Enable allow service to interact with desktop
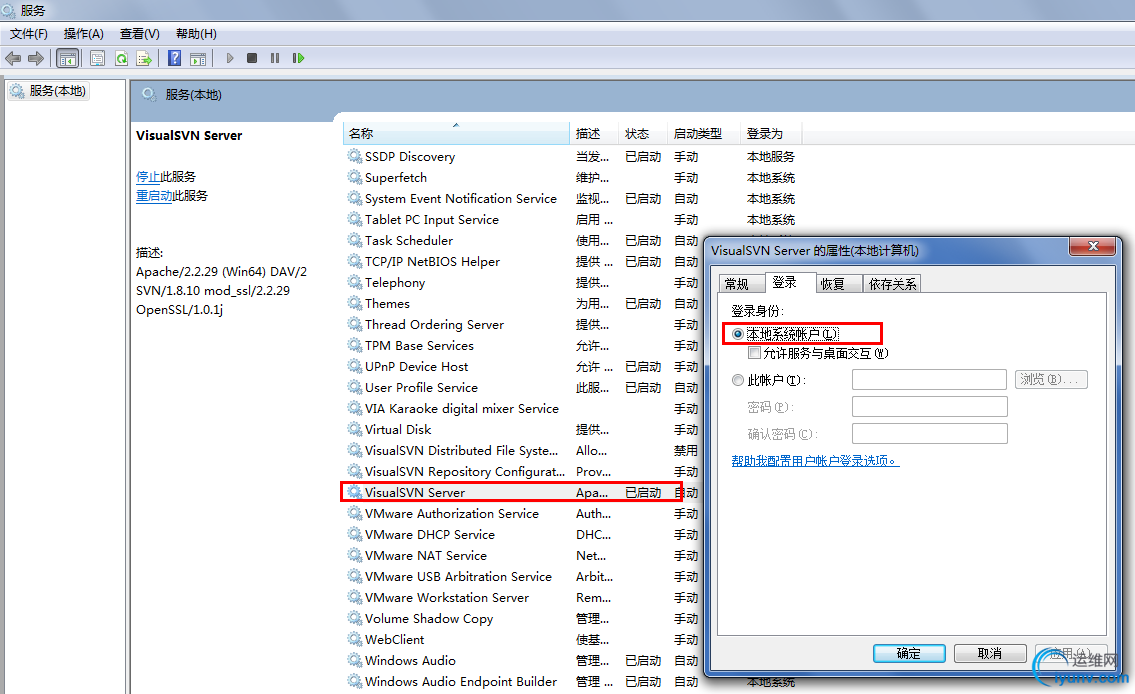The image size is (1135, 694). click(x=754, y=353)
